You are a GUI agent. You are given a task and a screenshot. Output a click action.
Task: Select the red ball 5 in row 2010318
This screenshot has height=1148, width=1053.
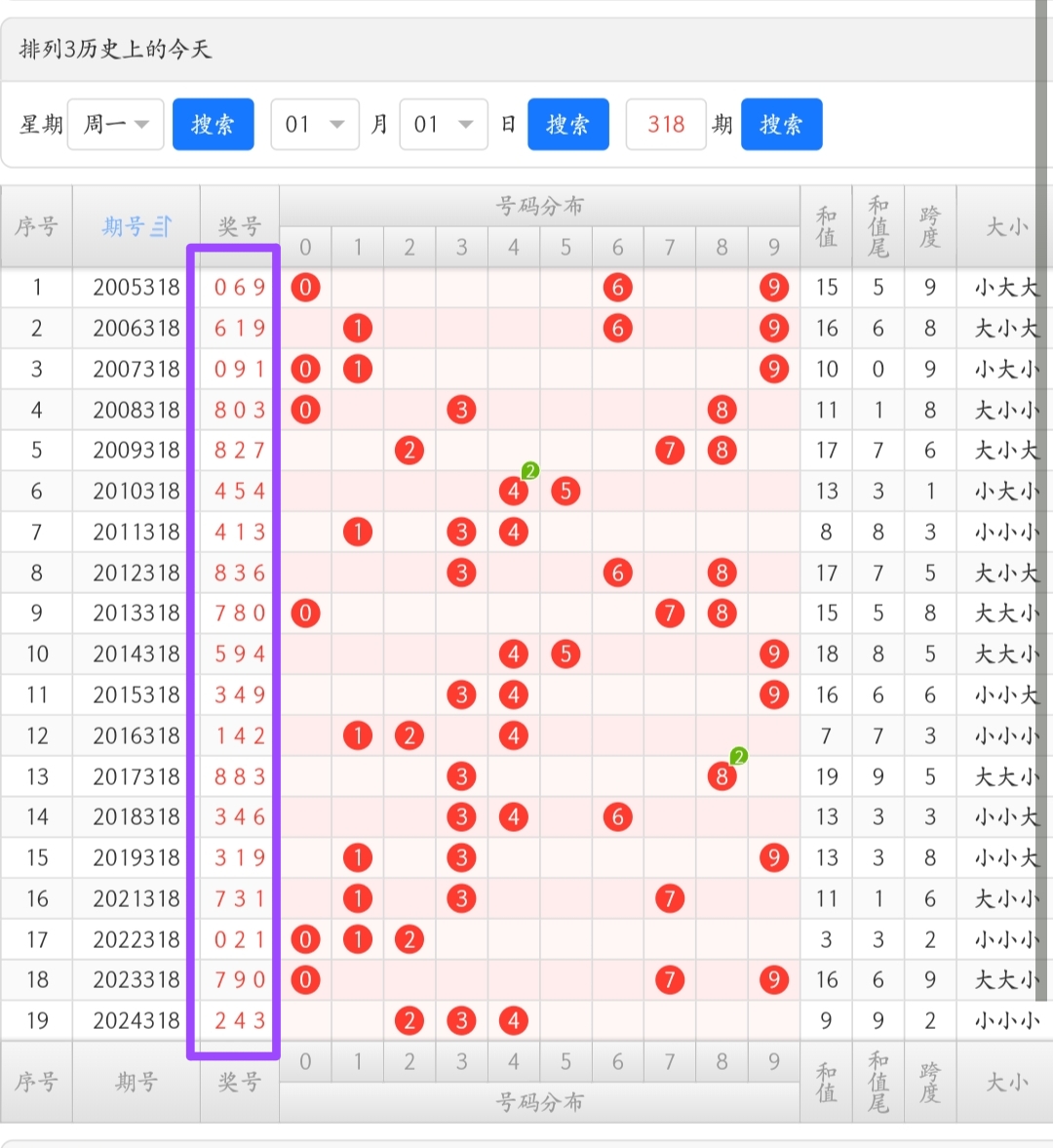pos(565,491)
